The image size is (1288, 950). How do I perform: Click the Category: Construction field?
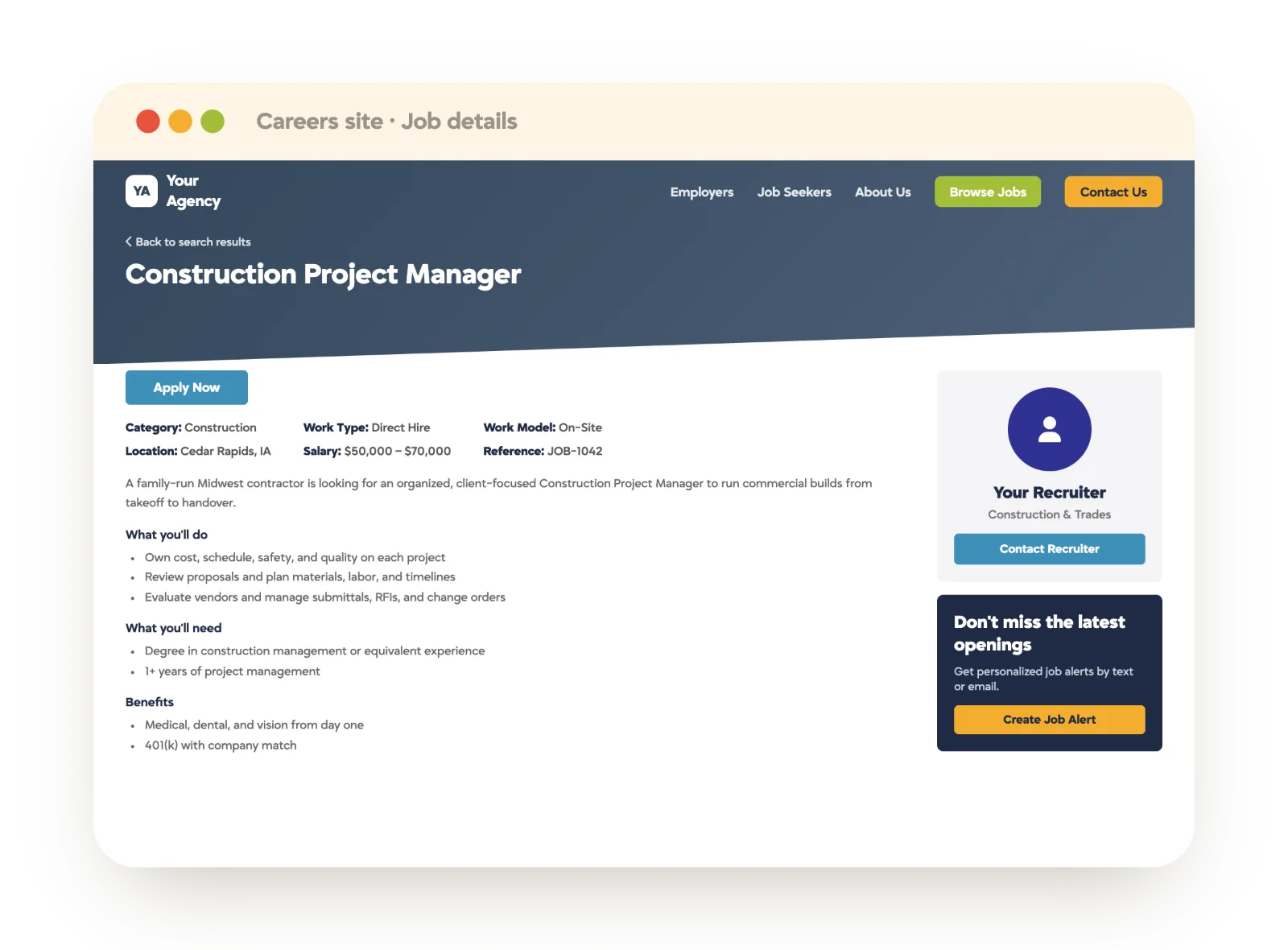(191, 427)
